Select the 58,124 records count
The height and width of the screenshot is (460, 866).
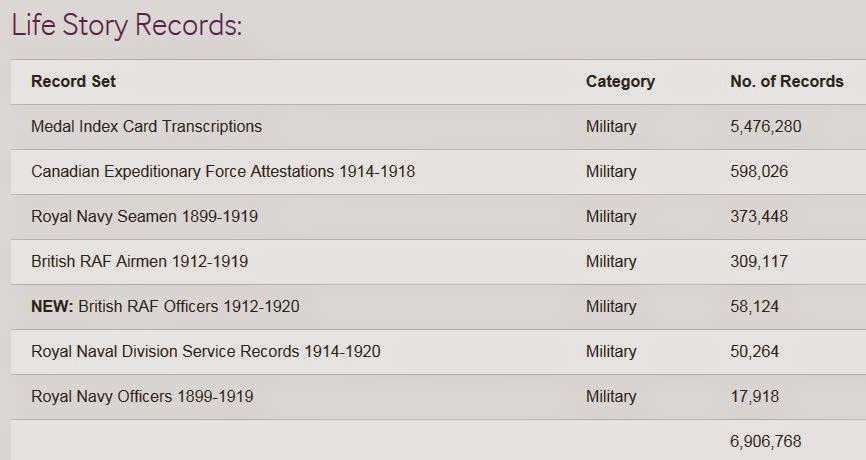(755, 307)
